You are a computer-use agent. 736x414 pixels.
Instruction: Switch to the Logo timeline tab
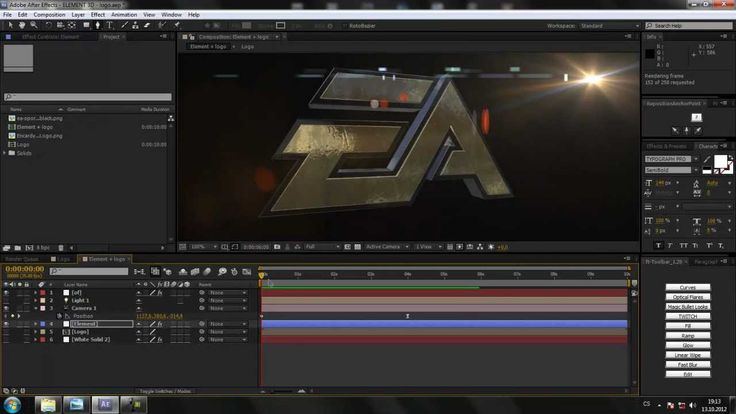[63, 259]
